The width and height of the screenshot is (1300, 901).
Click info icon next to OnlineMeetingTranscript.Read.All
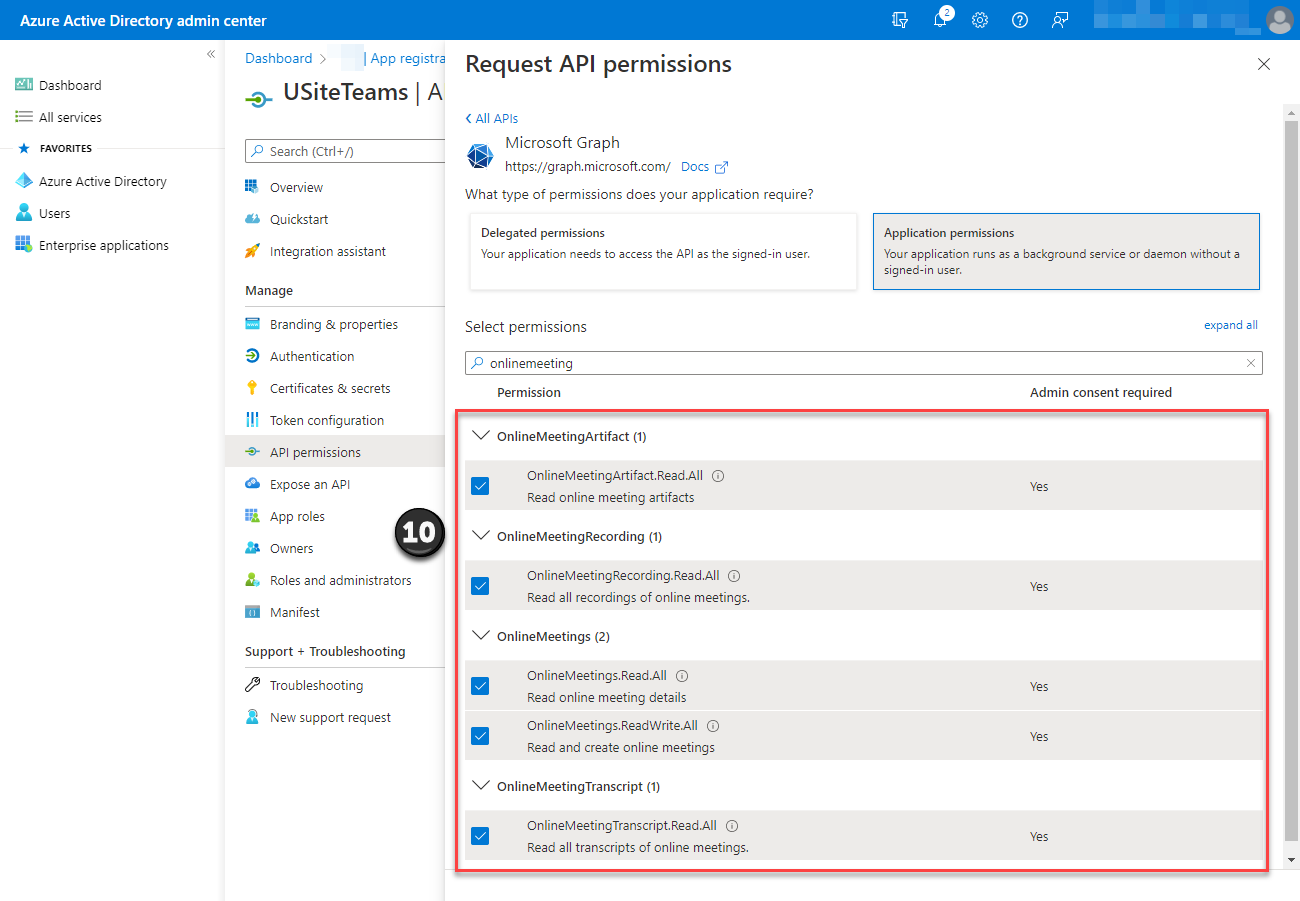coord(732,826)
